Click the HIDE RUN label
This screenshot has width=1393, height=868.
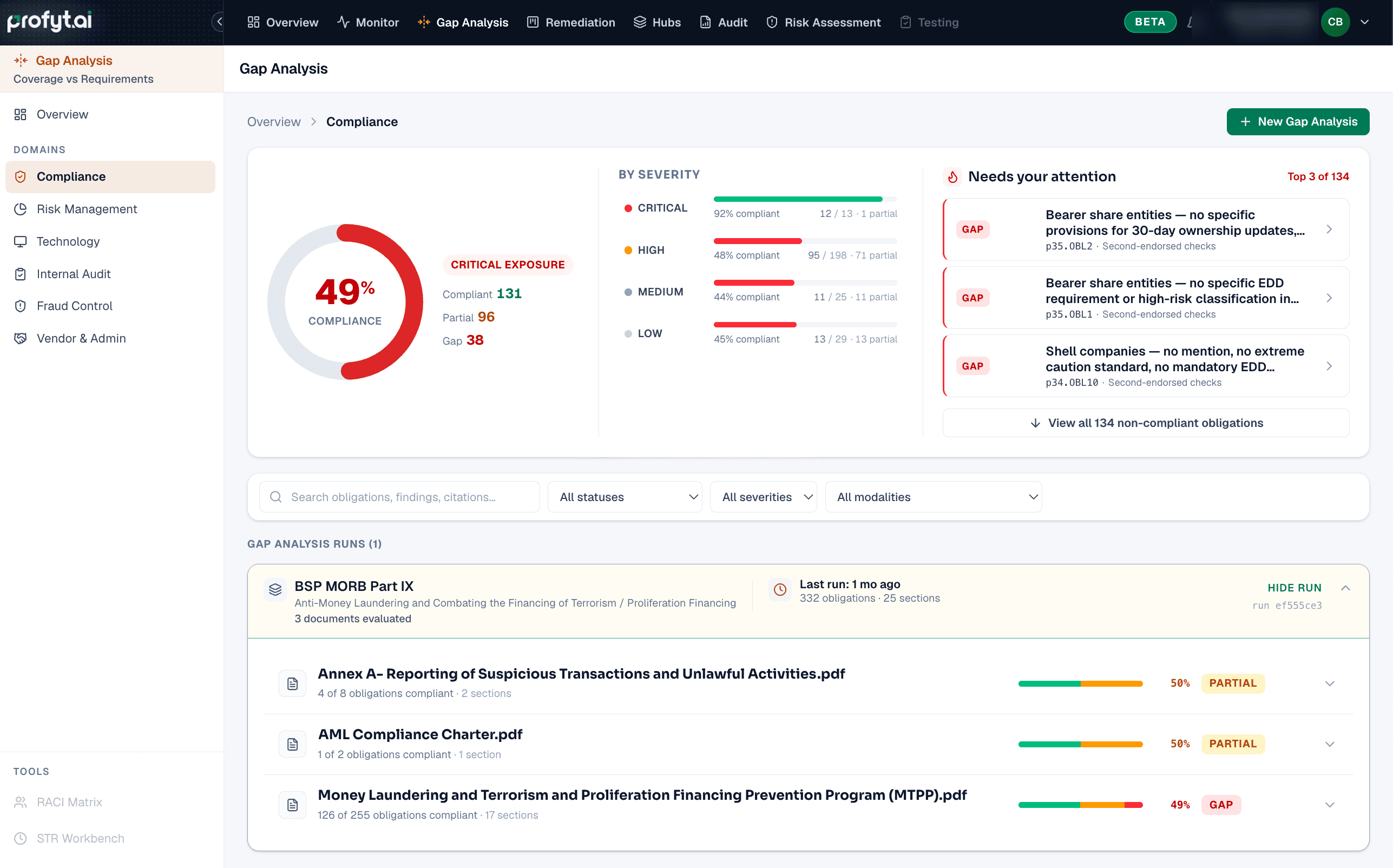click(1294, 588)
